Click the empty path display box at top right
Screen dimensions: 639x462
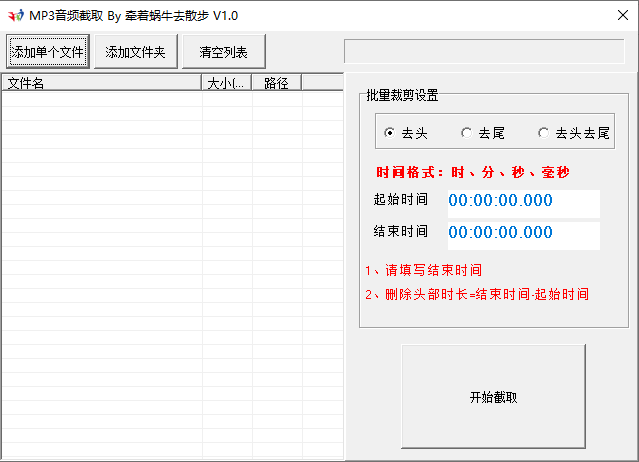(x=484, y=51)
